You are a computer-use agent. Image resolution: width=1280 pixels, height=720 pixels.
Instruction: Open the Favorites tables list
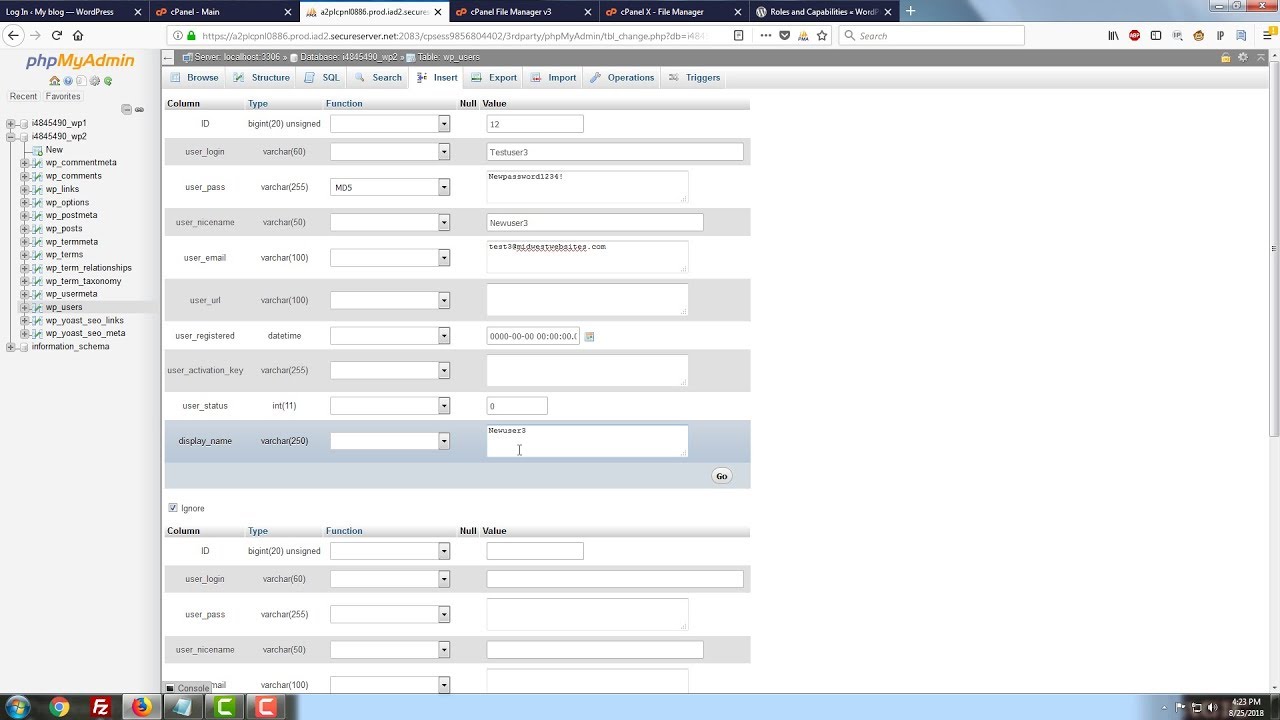coord(63,96)
